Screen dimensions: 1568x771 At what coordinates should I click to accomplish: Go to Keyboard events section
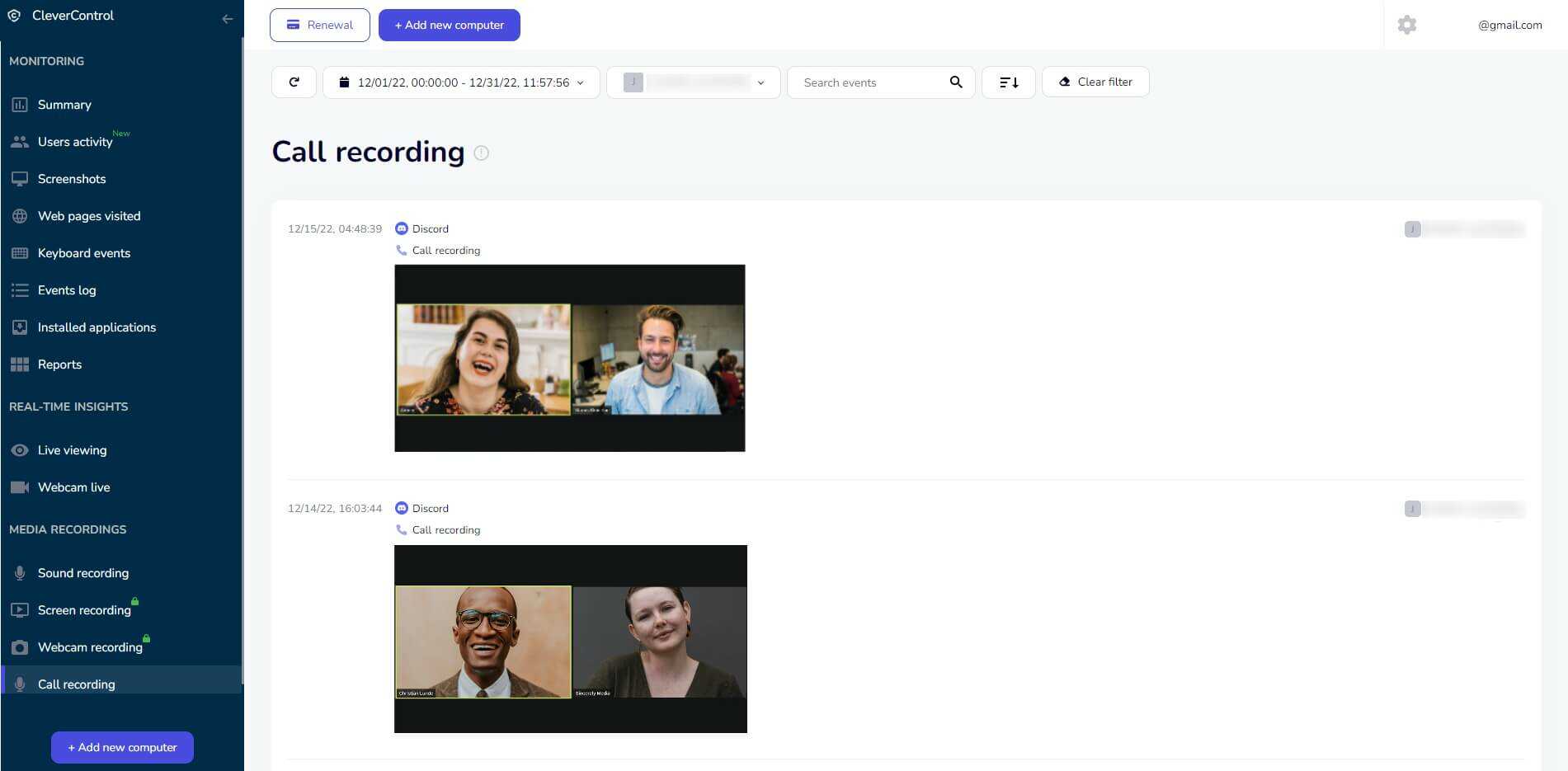coord(83,253)
